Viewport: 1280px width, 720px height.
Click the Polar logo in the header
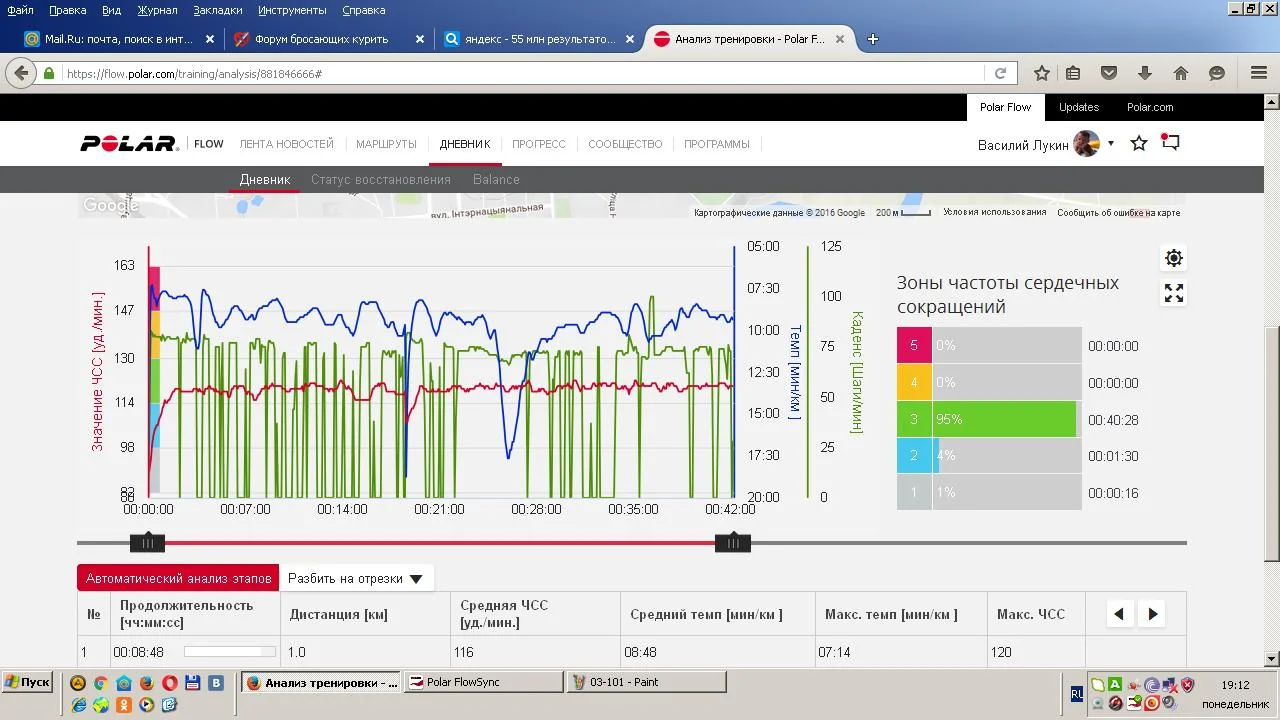click(129, 144)
